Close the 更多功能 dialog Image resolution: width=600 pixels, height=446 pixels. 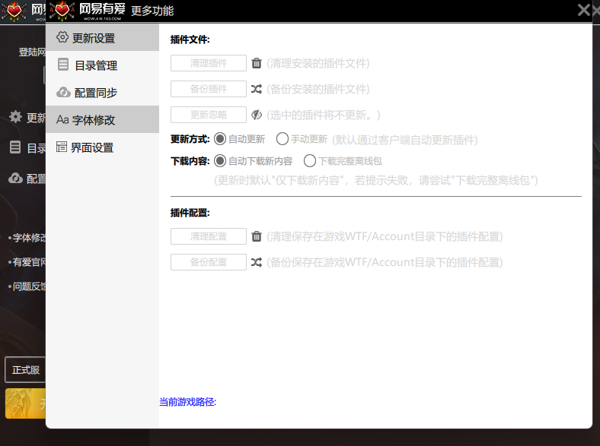click(584, 10)
